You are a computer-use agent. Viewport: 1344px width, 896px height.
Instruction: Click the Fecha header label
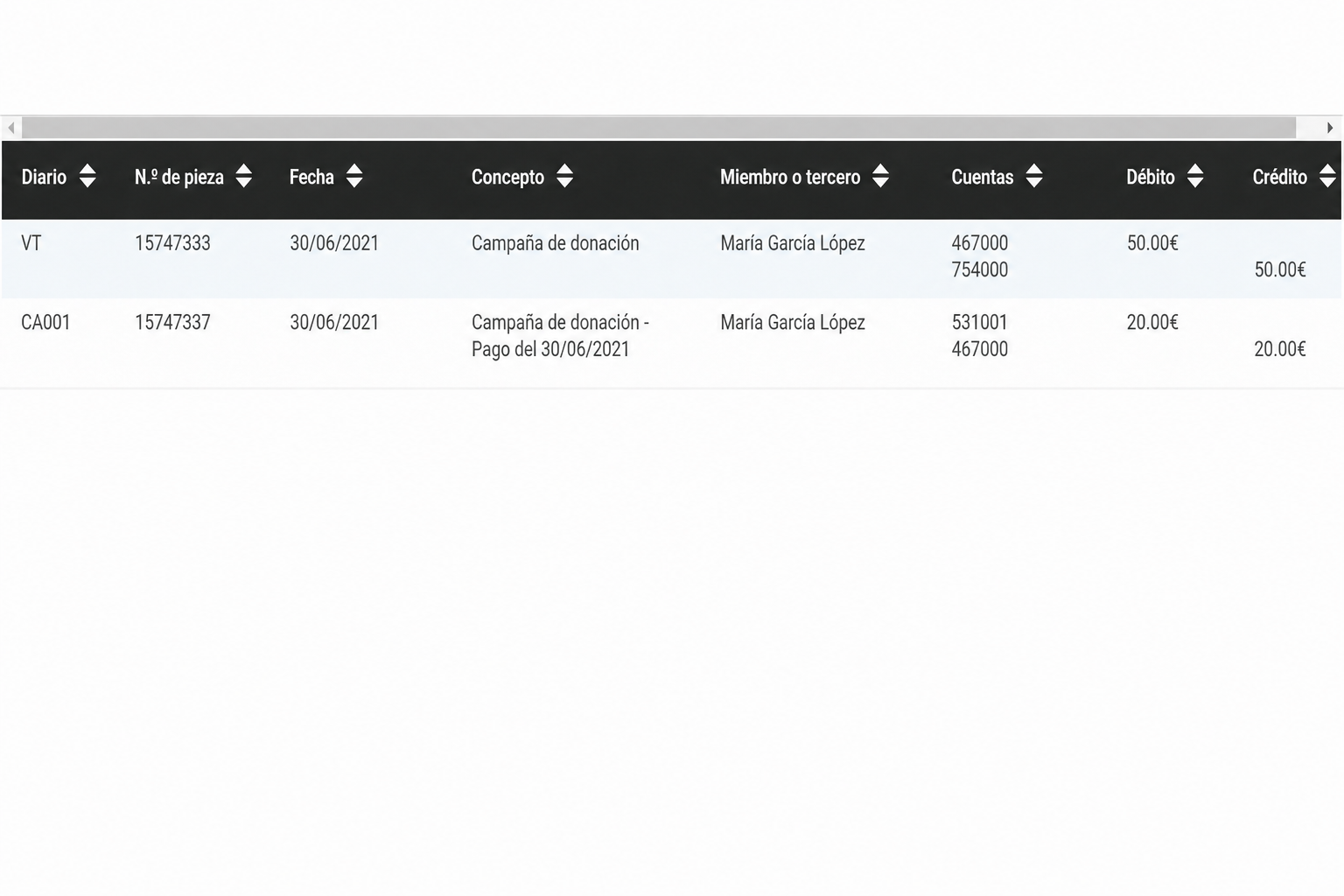tap(311, 177)
